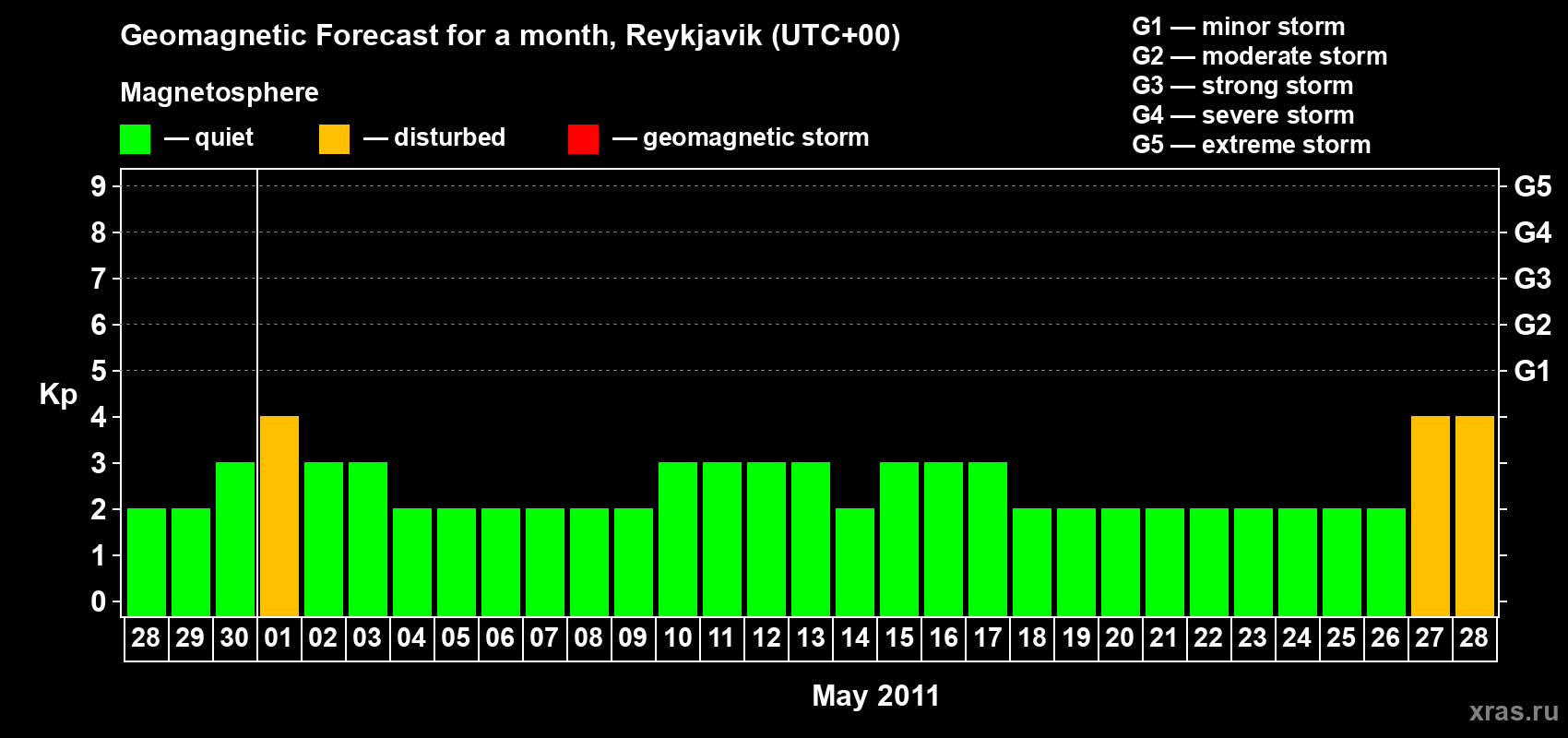Click the G2 label on right axis
This screenshot has height=738, width=1568.
(x=1533, y=325)
